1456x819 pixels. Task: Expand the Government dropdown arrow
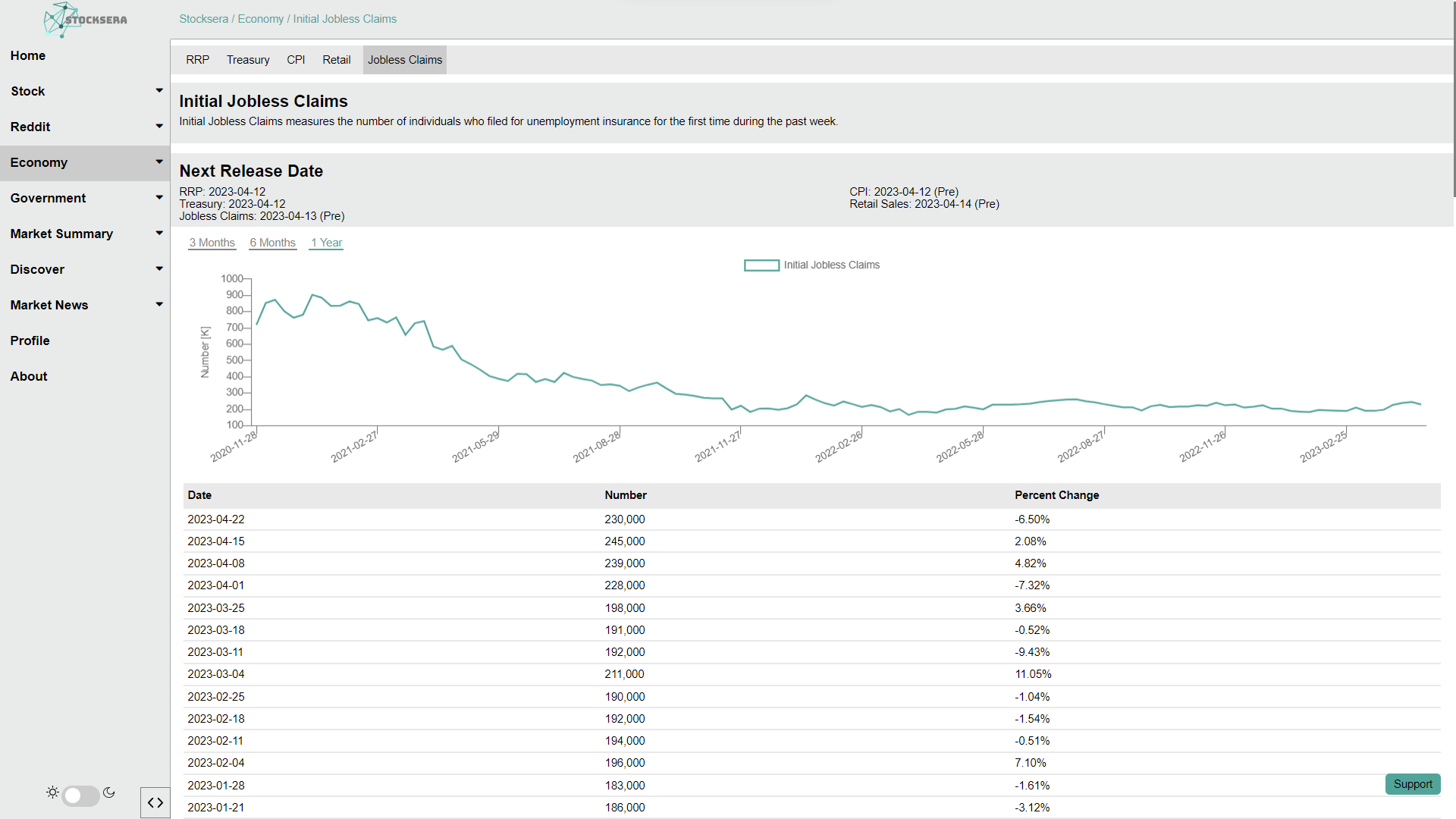(x=159, y=197)
